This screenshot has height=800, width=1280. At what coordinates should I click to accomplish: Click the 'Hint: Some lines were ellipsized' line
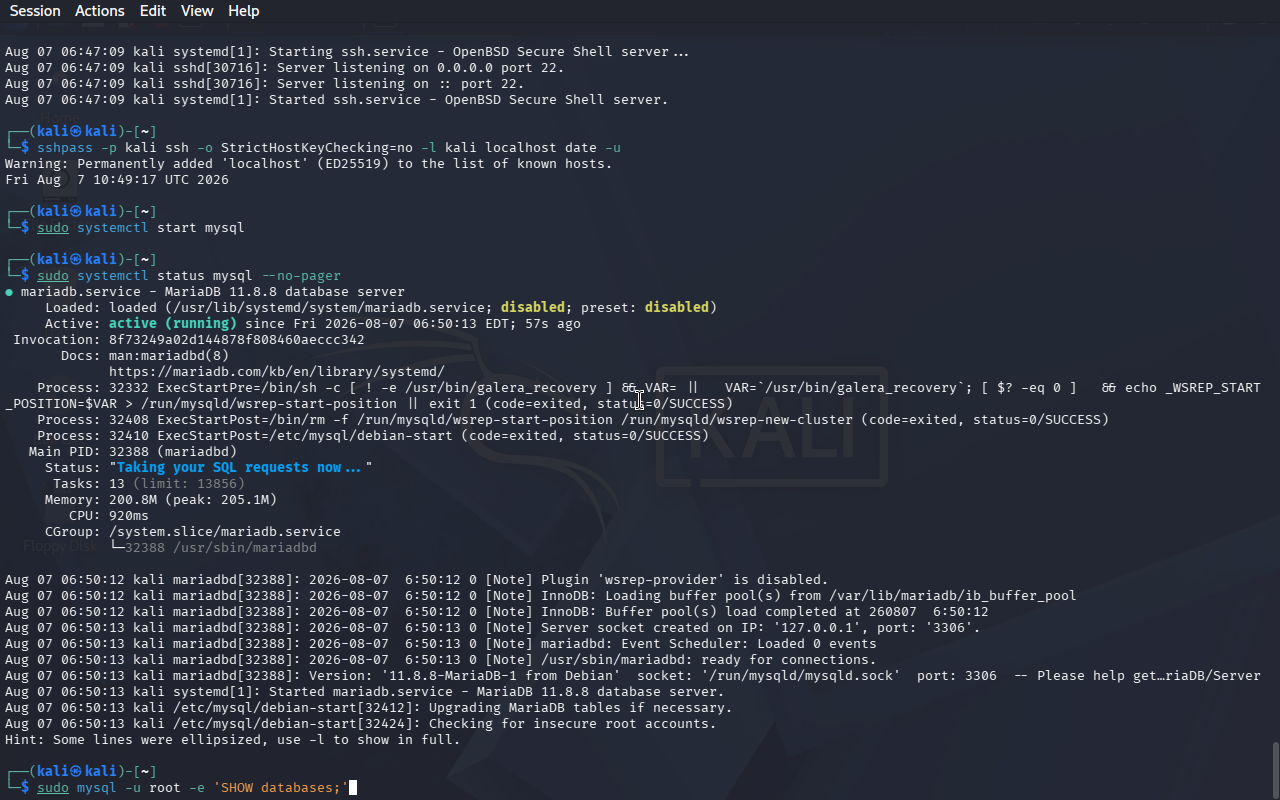click(x=233, y=740)
